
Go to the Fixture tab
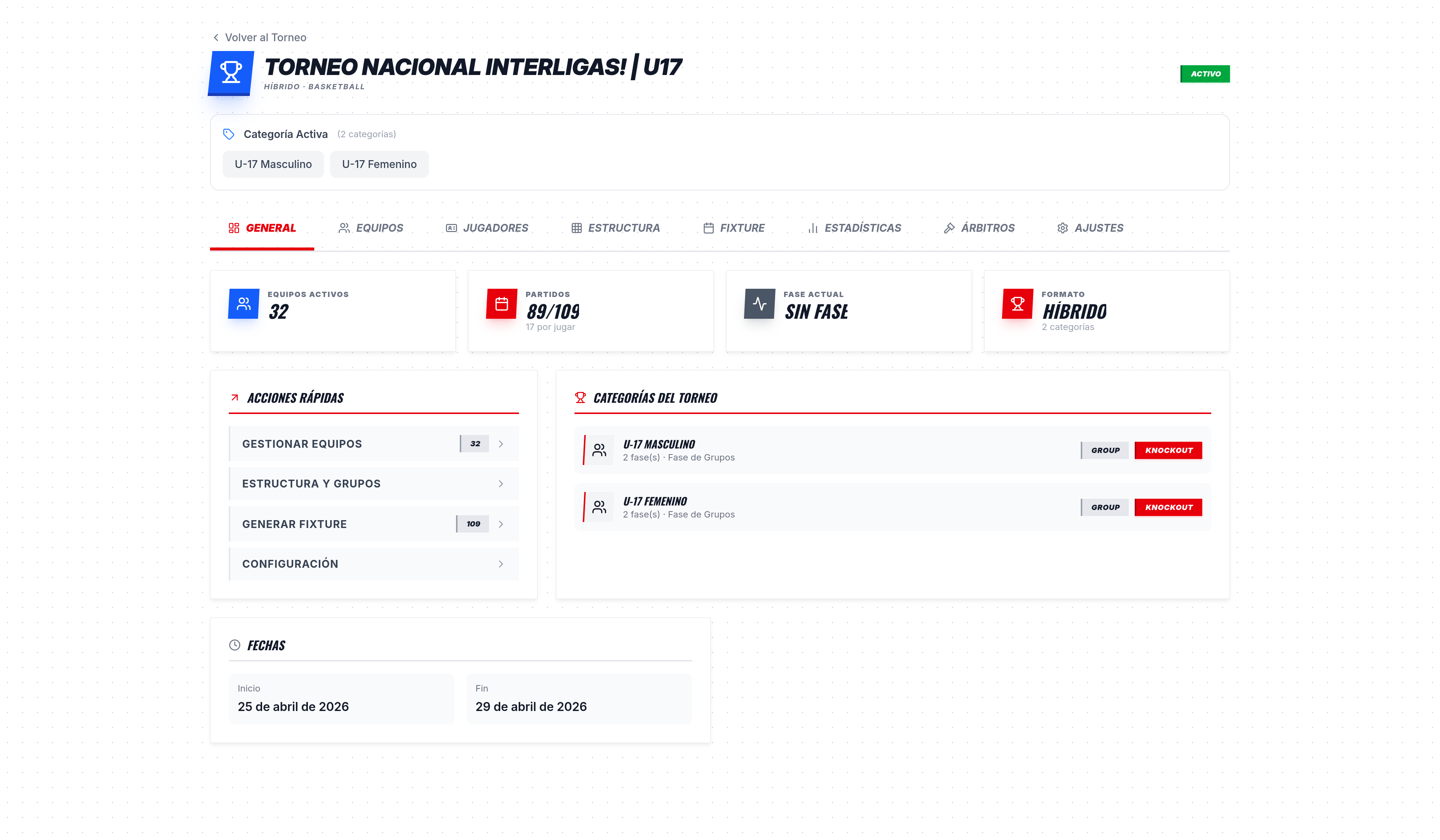tap(734, 228)
